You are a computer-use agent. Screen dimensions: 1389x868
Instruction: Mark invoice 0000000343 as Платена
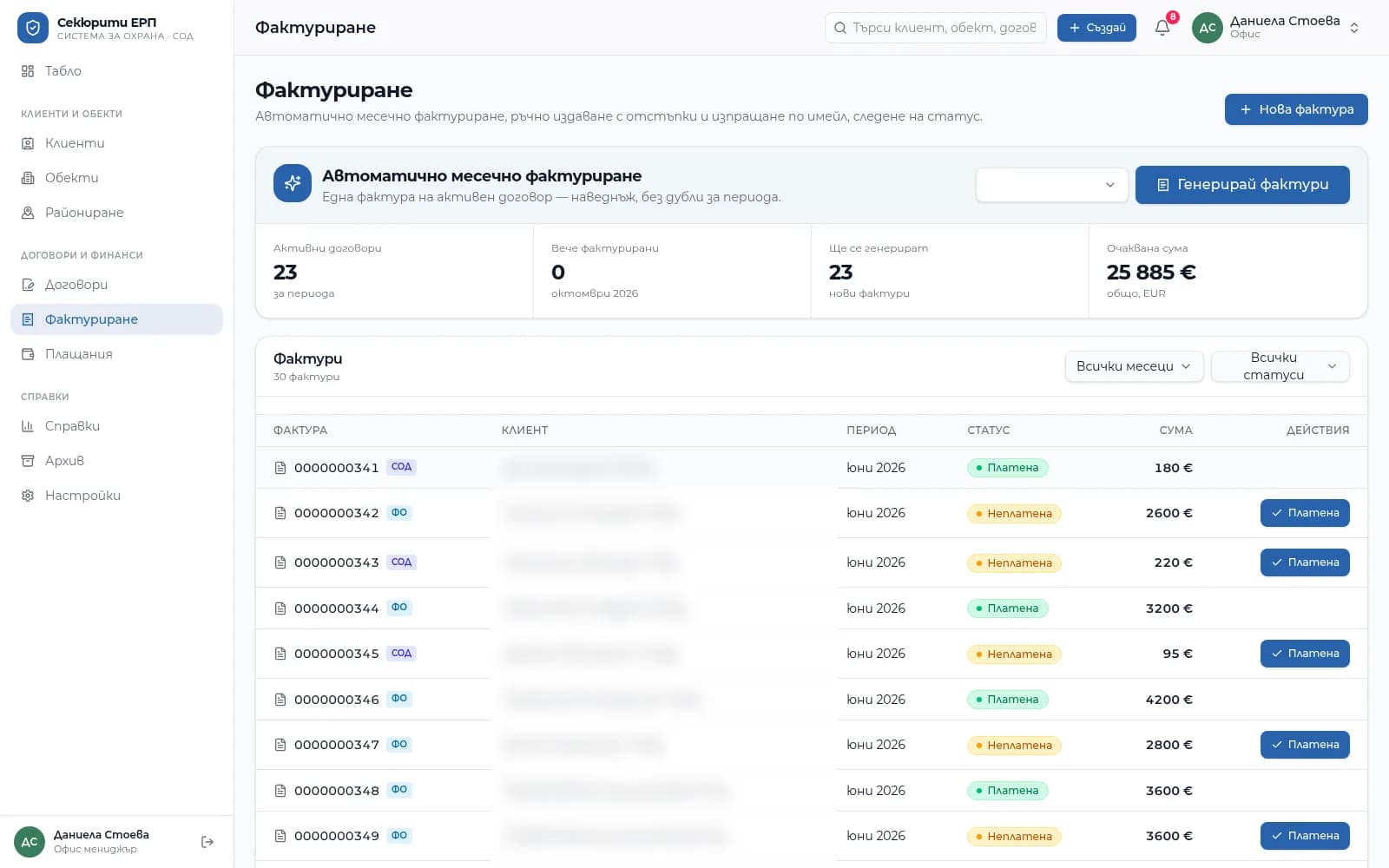(x=1305, y=562)
